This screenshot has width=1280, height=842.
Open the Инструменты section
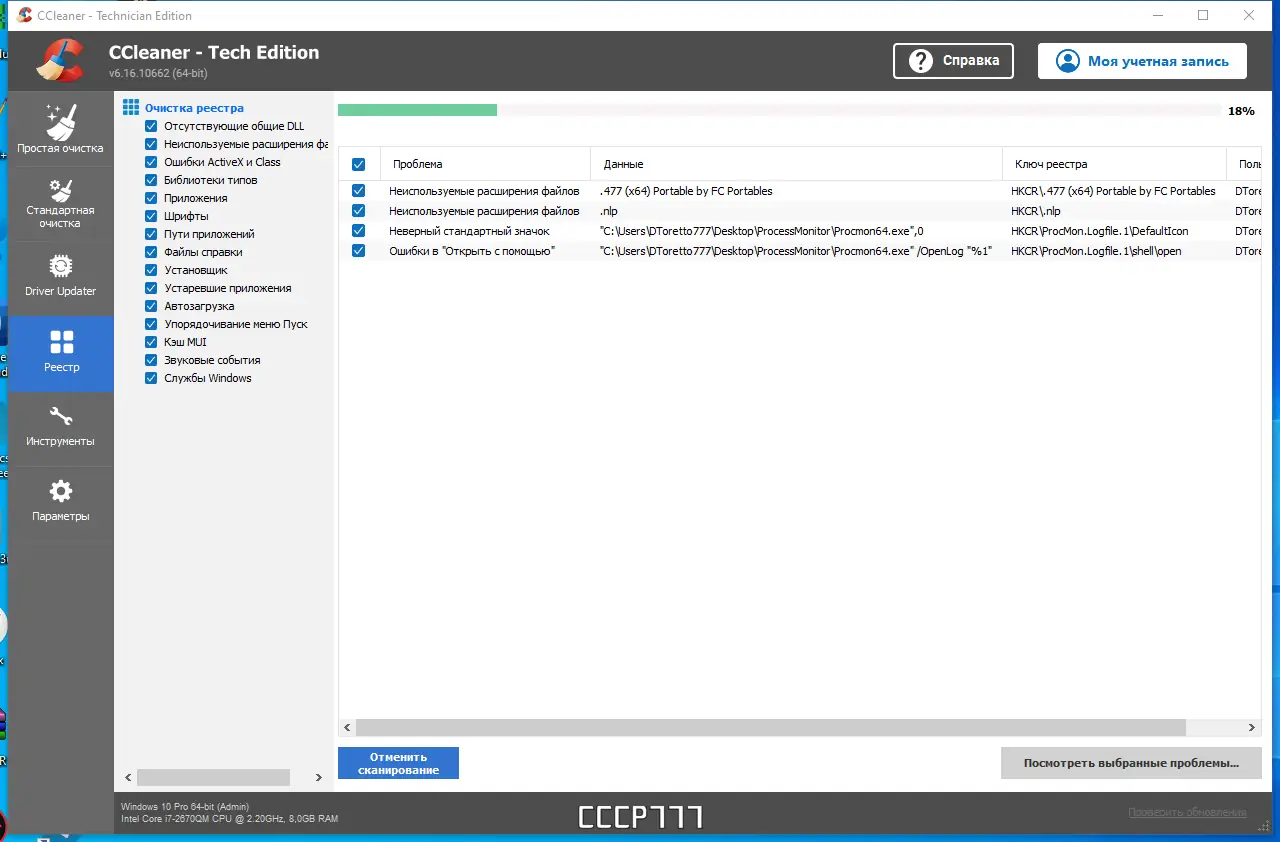tap(60, 428)
